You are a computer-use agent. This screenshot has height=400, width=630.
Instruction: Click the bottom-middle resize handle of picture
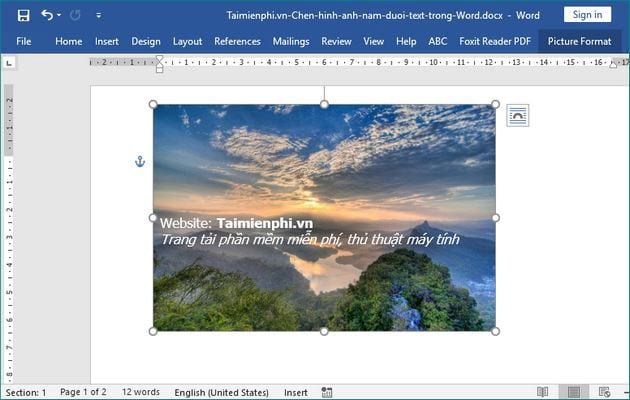tap(324, 331)
